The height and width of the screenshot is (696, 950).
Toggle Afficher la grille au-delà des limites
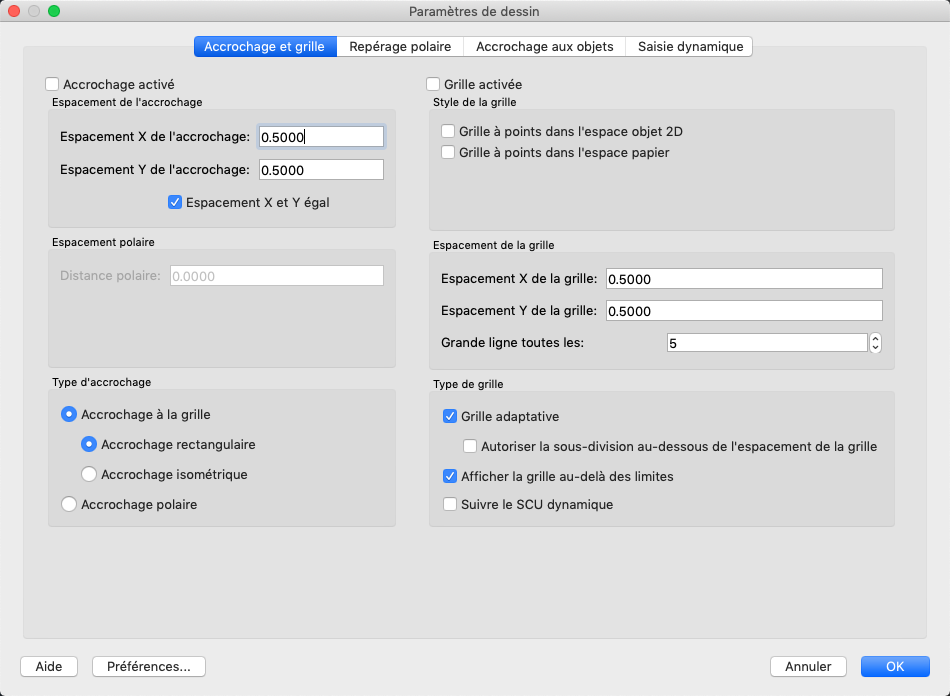[450, 476]
